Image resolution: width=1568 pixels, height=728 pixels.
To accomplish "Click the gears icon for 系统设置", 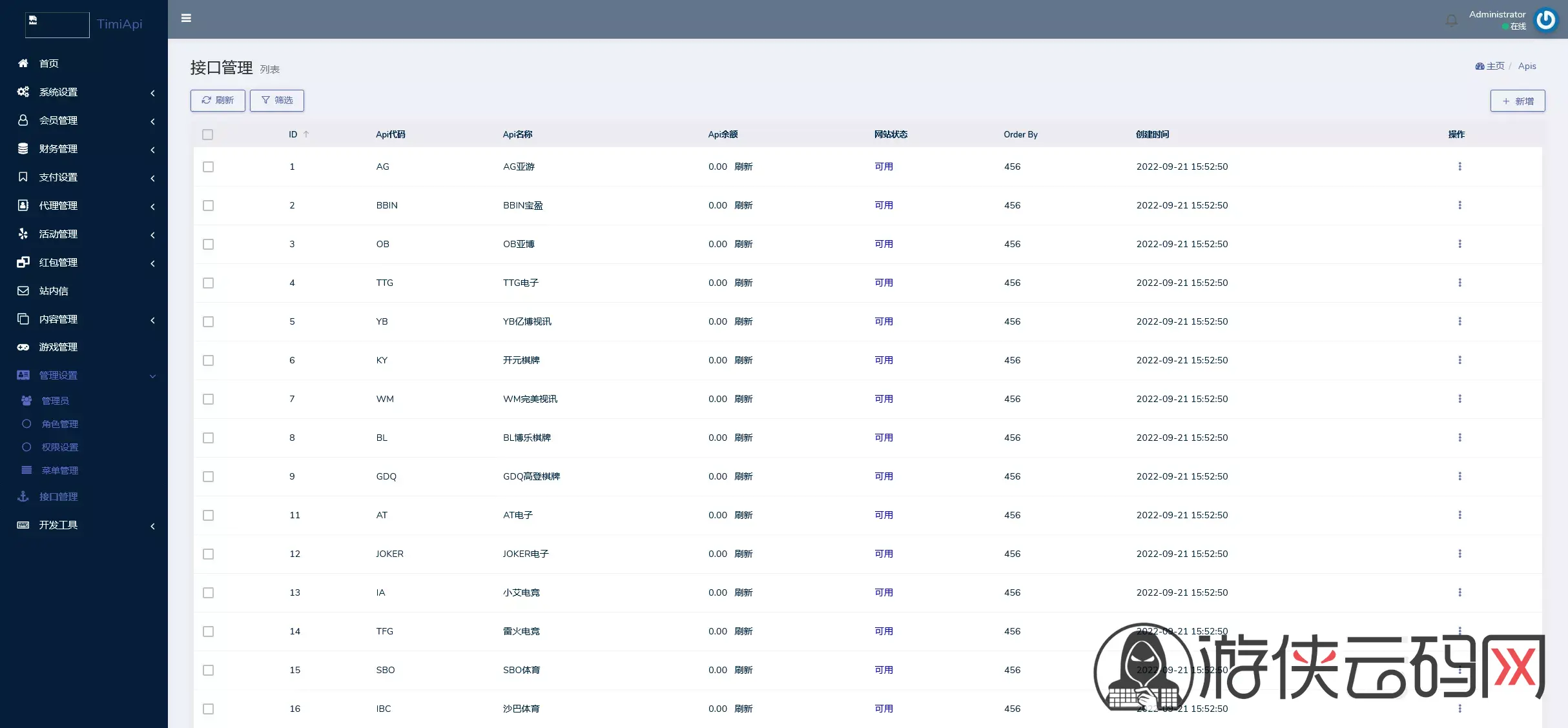I will point(23,92).
